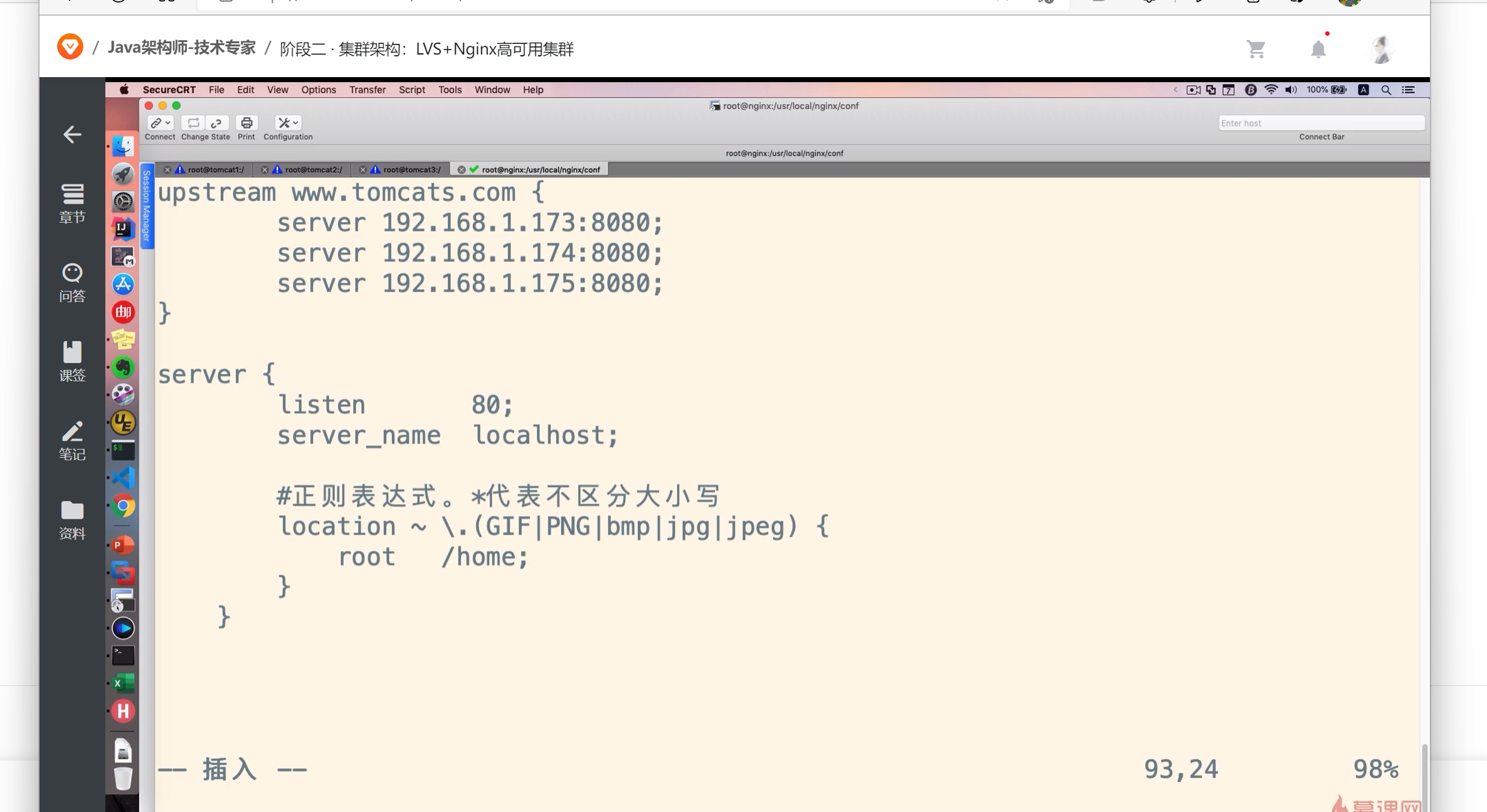Click the Java架构师-技术专家 breadcrumb link
Screen dimensions: 1487x812
pyautogui.click(x=181, y=48)
